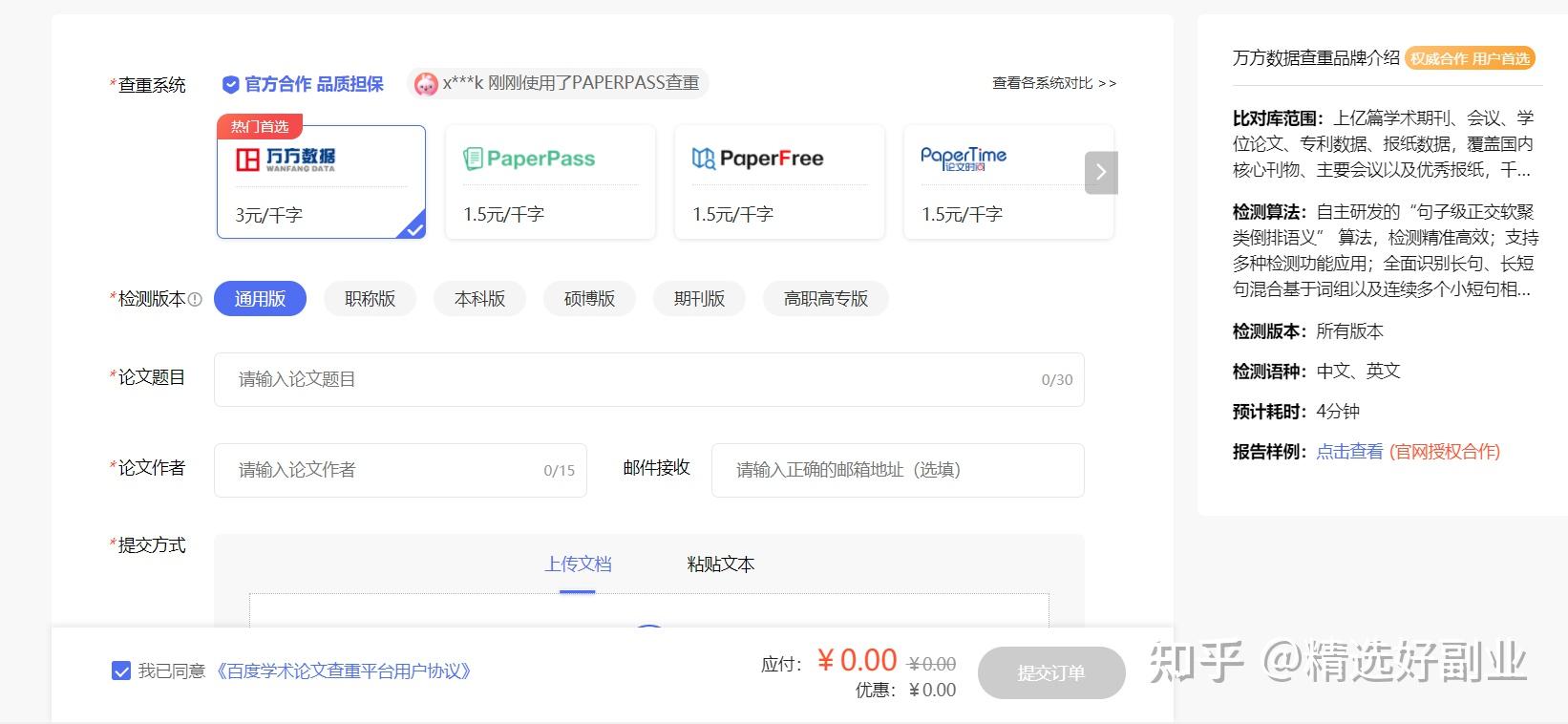Open 查看各系统对比 comparison link
Image resolution: width=1568 pixels, height=724 pixels.
1054,83
